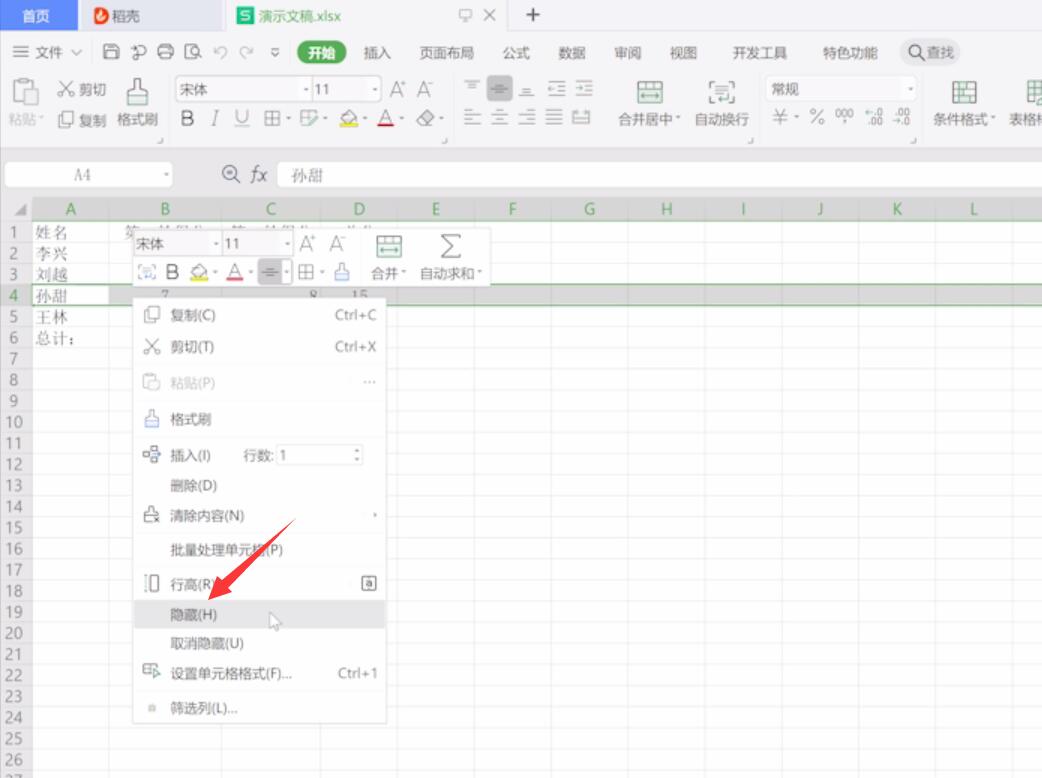The width and height of the screenshot is (1042, 778).
Task: Choose 剪切(T) in context menu
Action: [260, 346]
